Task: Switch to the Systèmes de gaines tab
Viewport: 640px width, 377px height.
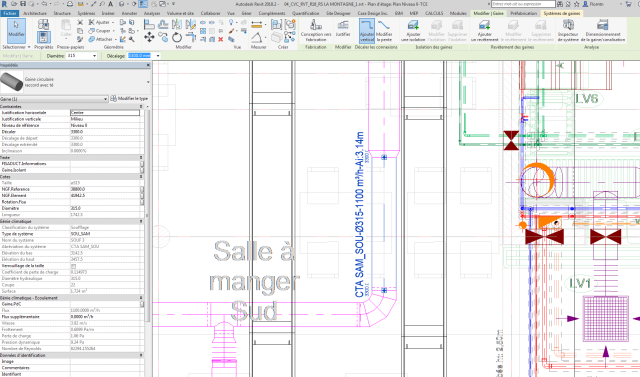Action: (x=562, y=13)
